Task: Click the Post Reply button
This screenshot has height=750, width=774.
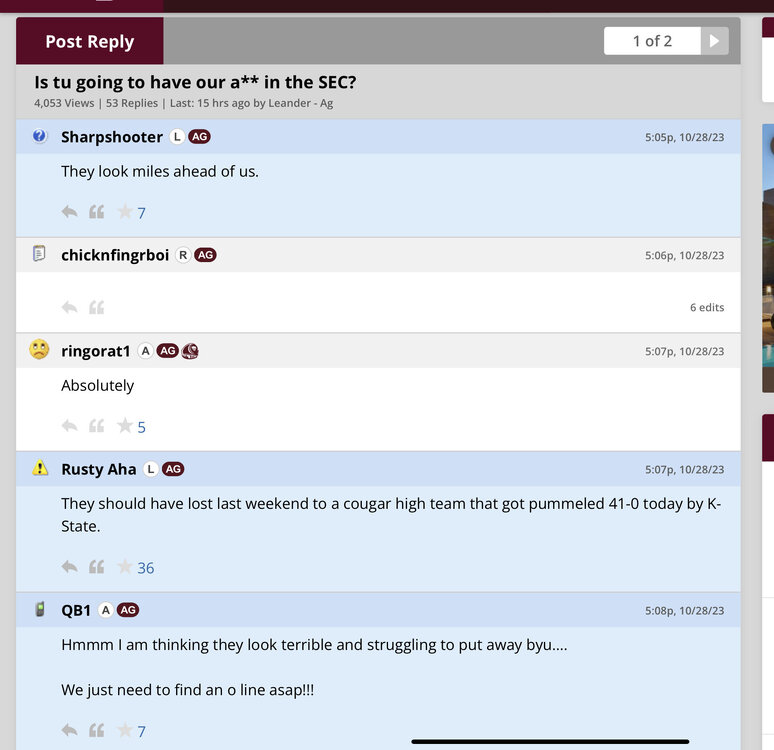Action: point(89,41)
